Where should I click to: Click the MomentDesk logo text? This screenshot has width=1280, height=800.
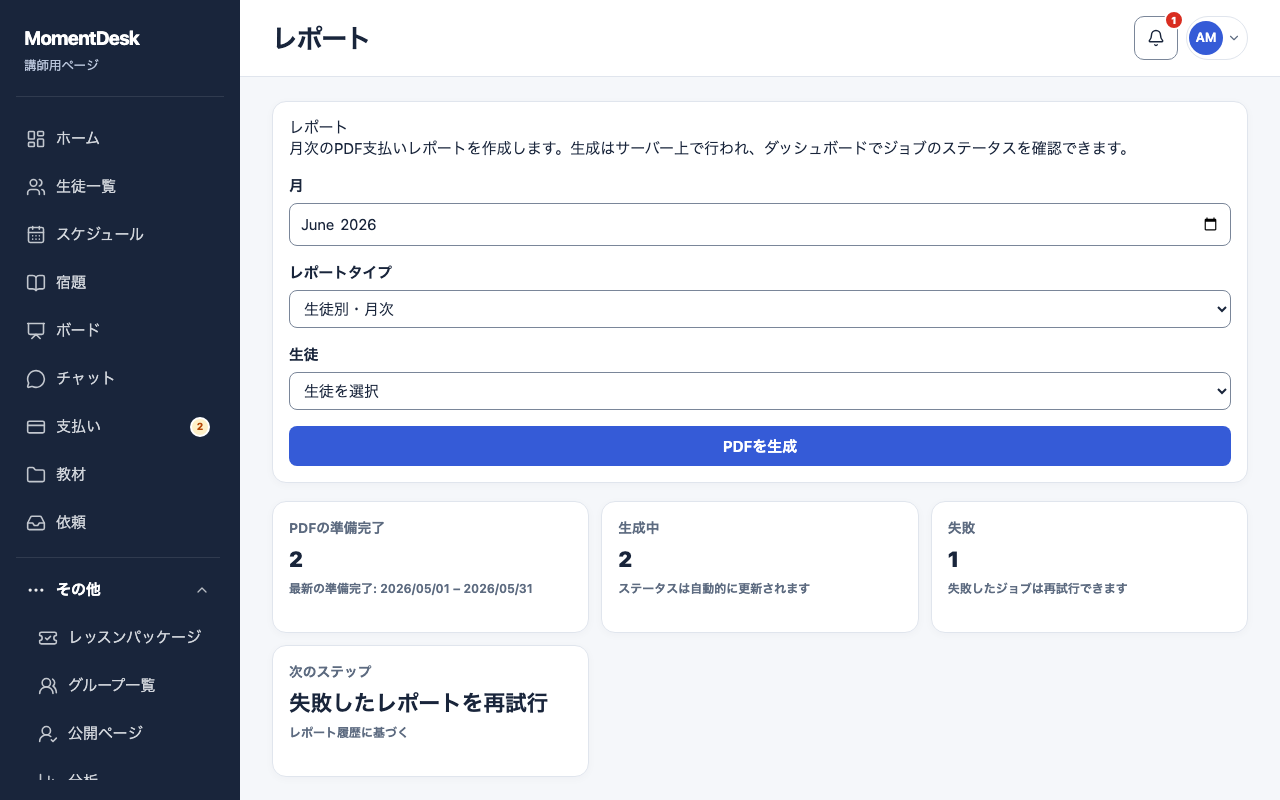82,39
